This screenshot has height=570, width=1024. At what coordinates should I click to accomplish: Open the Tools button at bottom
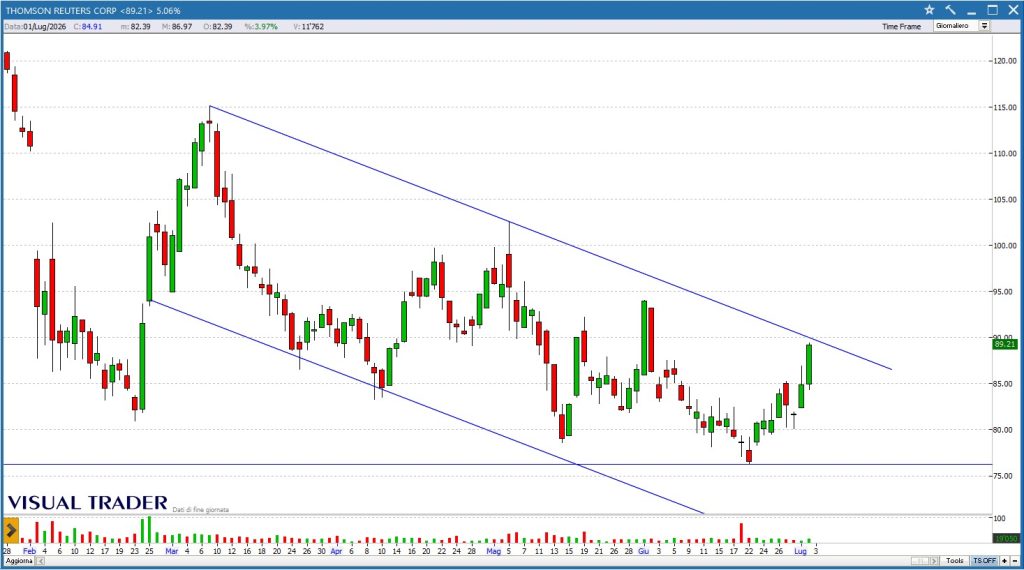tap(954, 561)
